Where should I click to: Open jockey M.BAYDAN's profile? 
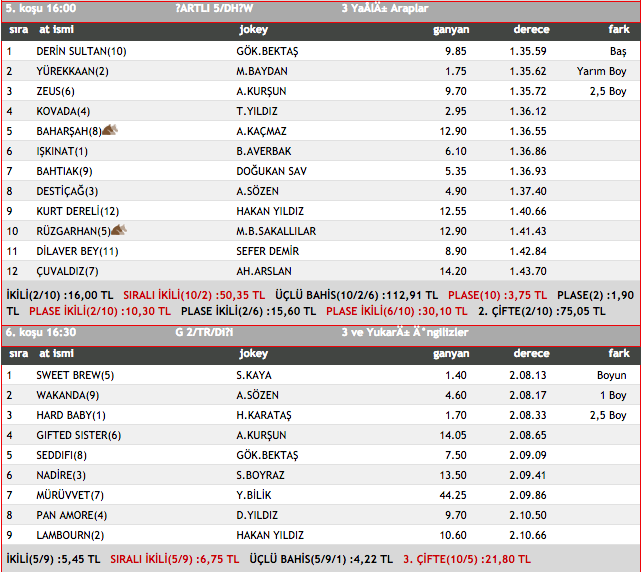pyautogui.click(x=262, y=71)
